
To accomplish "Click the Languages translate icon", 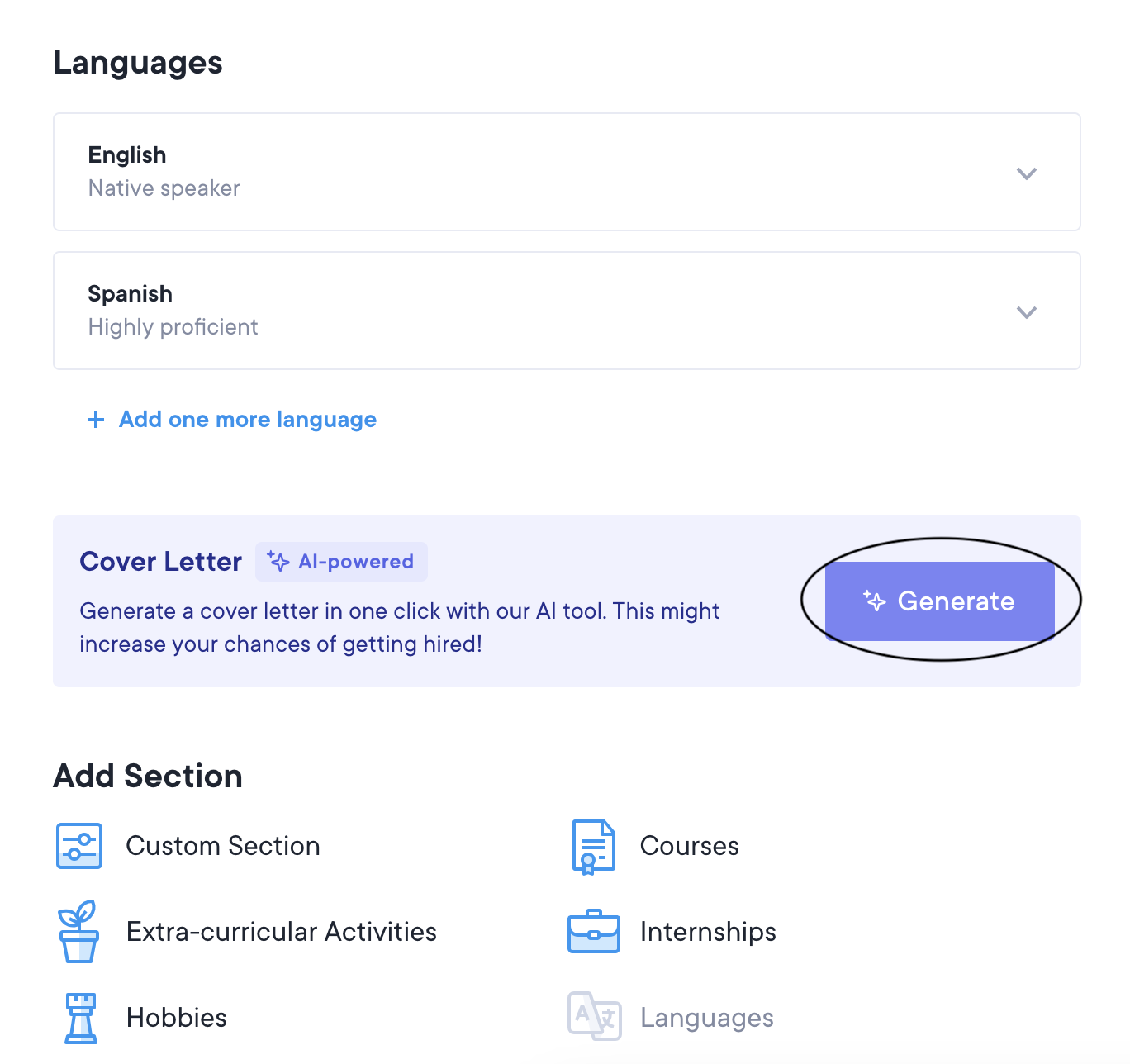I will point(594,1016).
